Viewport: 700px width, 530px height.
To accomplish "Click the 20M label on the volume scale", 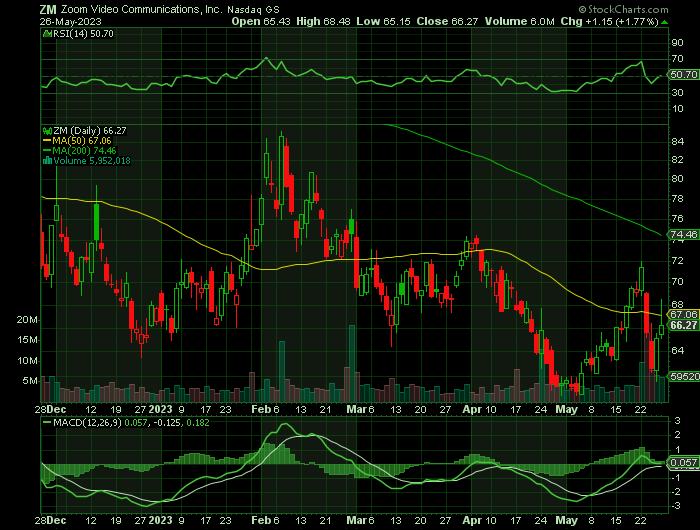I will click(x=27, y=320).
